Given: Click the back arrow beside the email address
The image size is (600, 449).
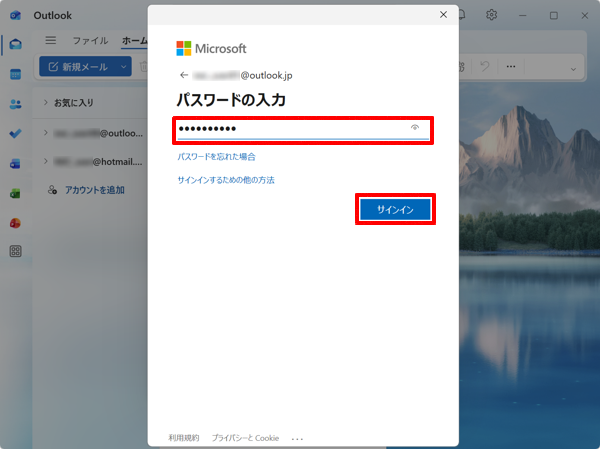Looking at the screenshot, I should (184, 75).
